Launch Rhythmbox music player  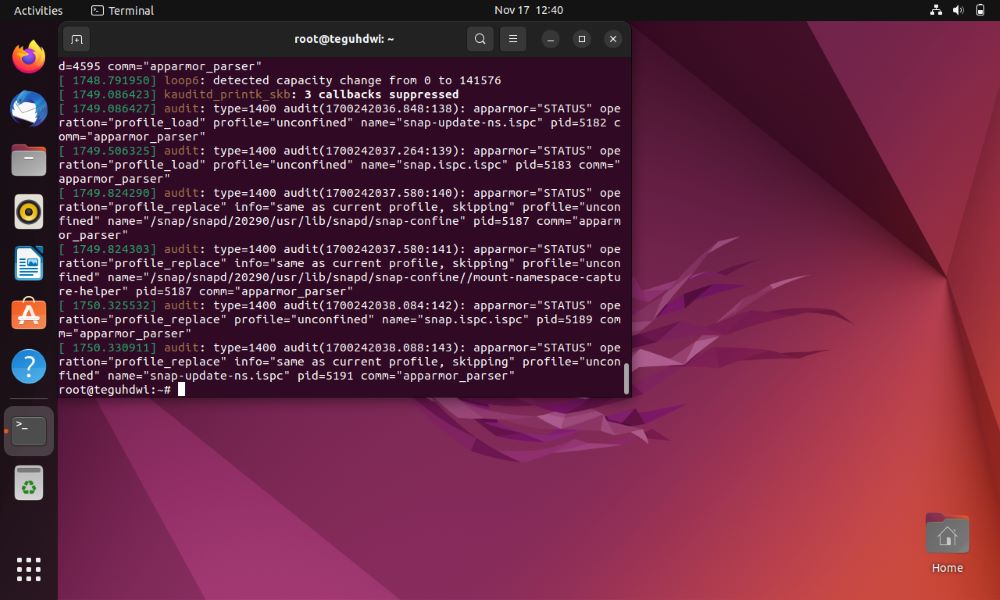click(x=29, y=212)
